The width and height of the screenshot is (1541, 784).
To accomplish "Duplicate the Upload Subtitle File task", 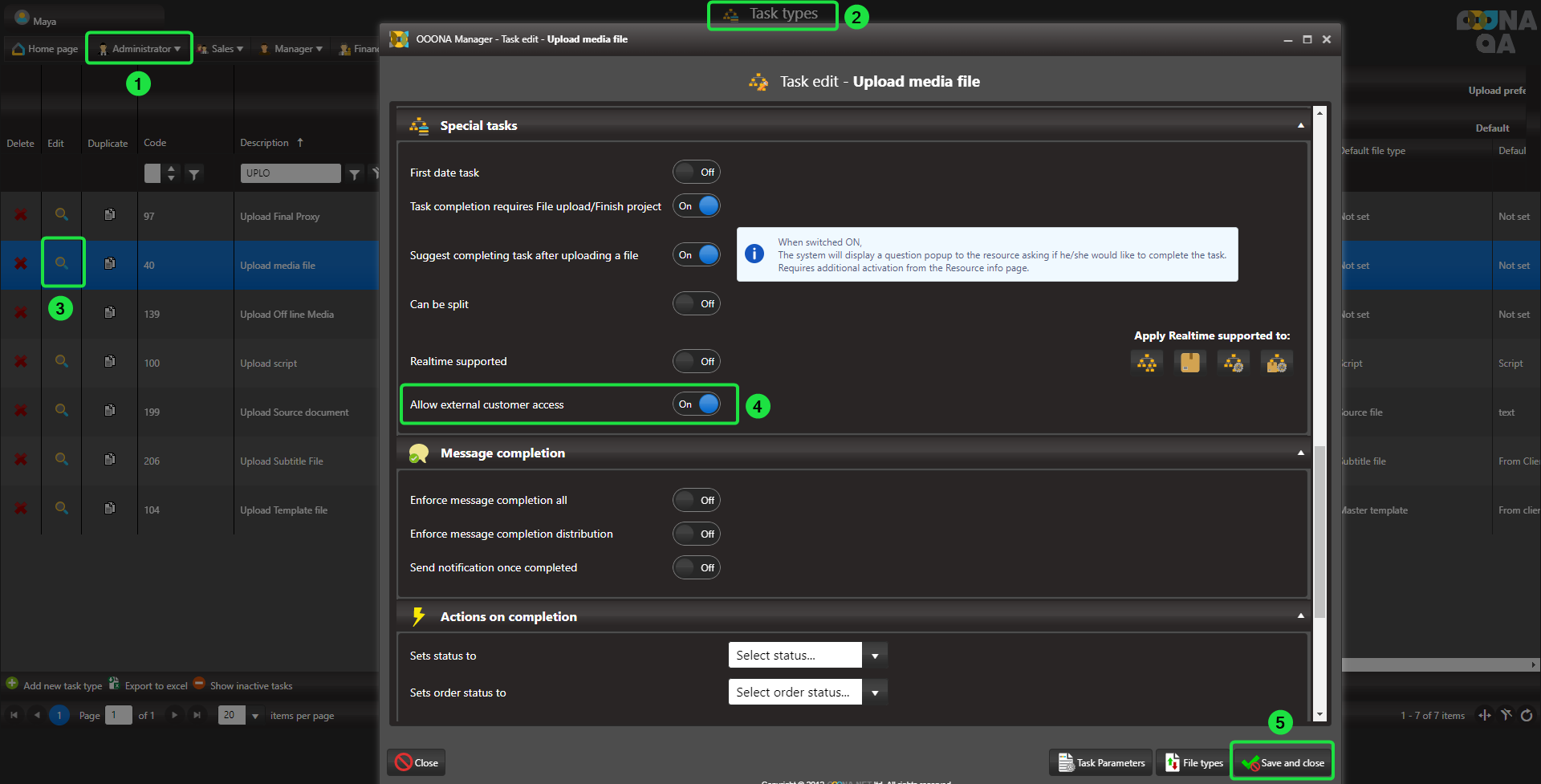I will (x=110, y=460).
